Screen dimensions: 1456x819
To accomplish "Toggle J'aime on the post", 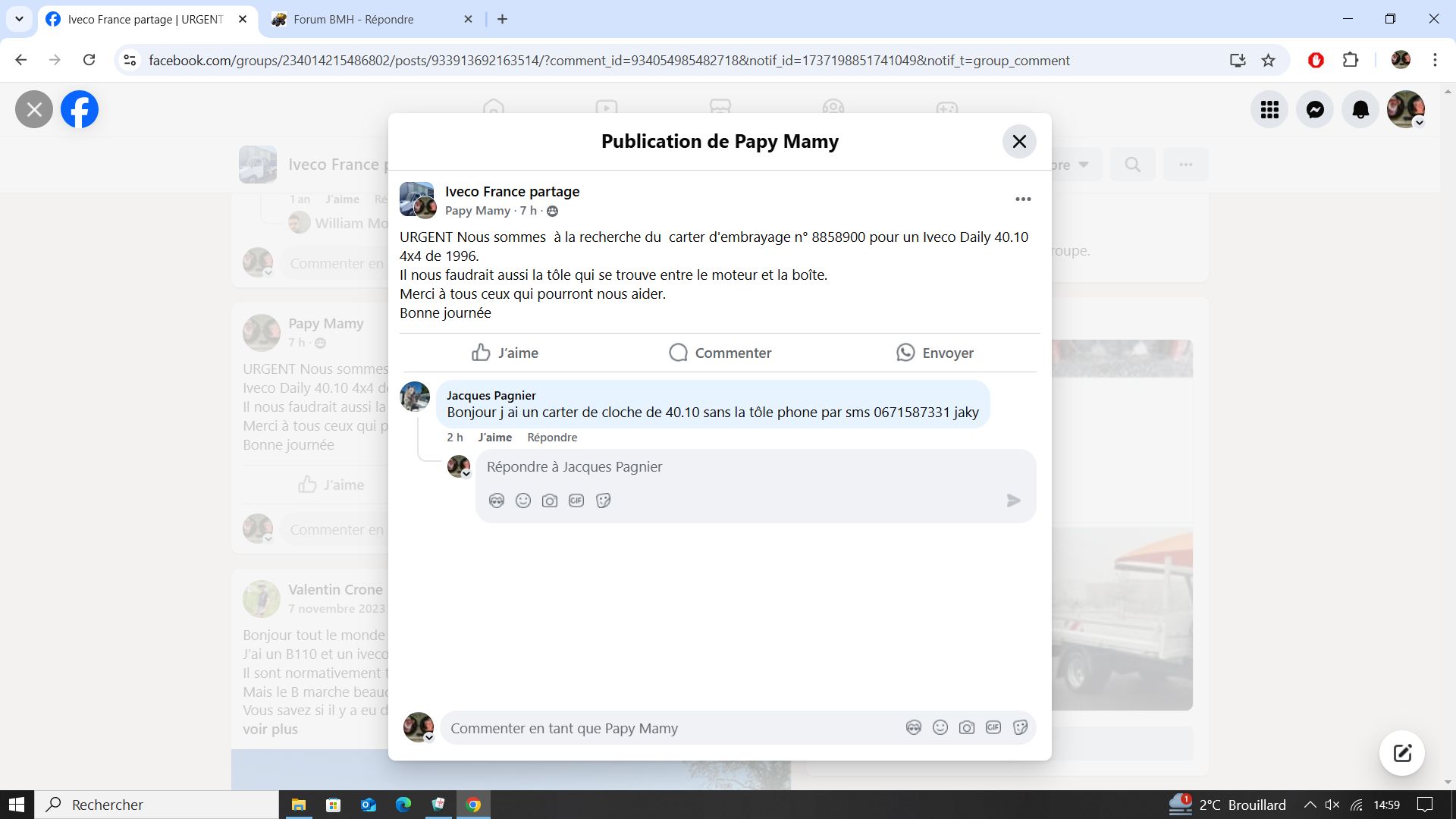I will point(505,353).
